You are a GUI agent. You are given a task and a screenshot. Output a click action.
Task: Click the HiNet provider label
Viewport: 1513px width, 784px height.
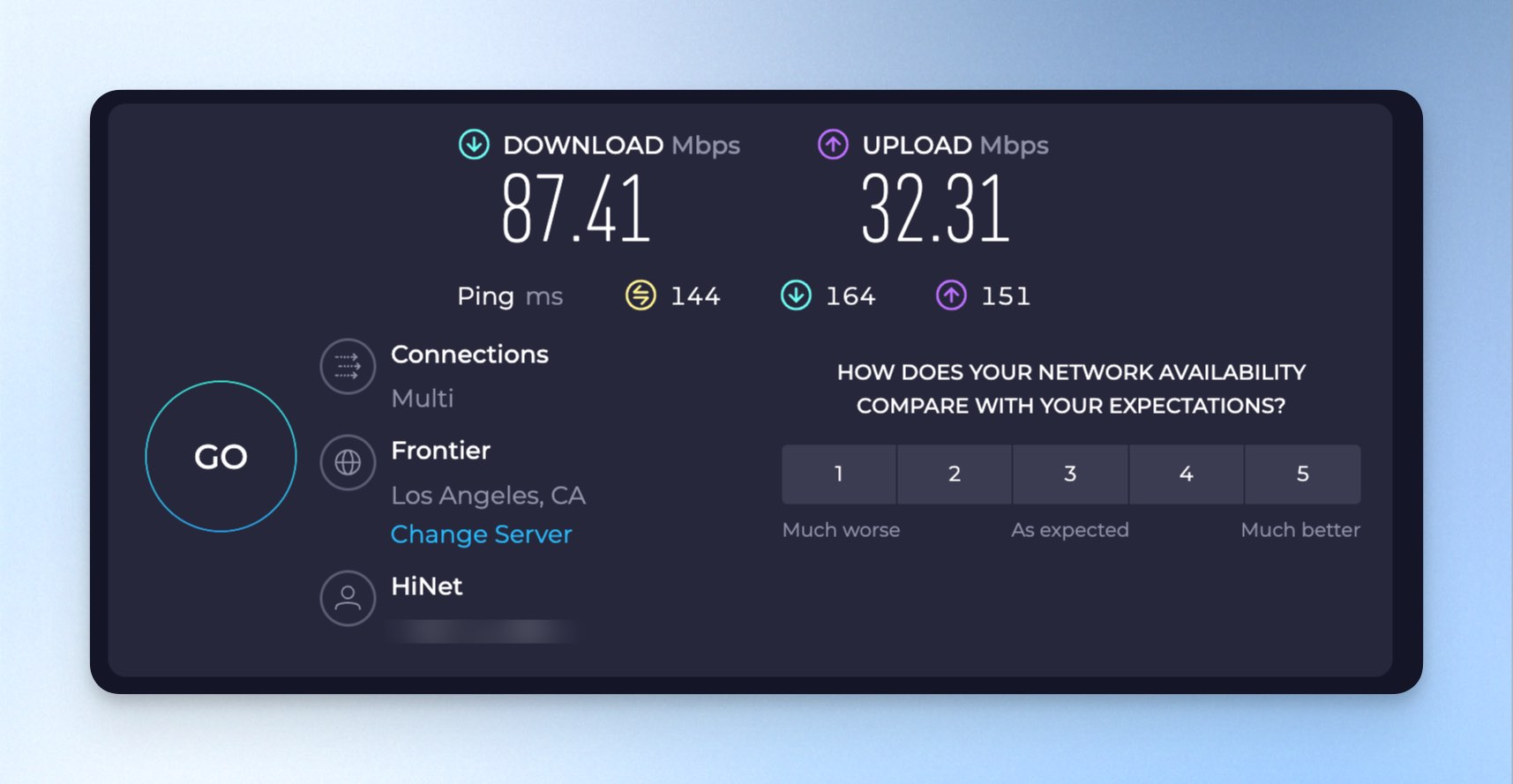click(x=427, y=586)
